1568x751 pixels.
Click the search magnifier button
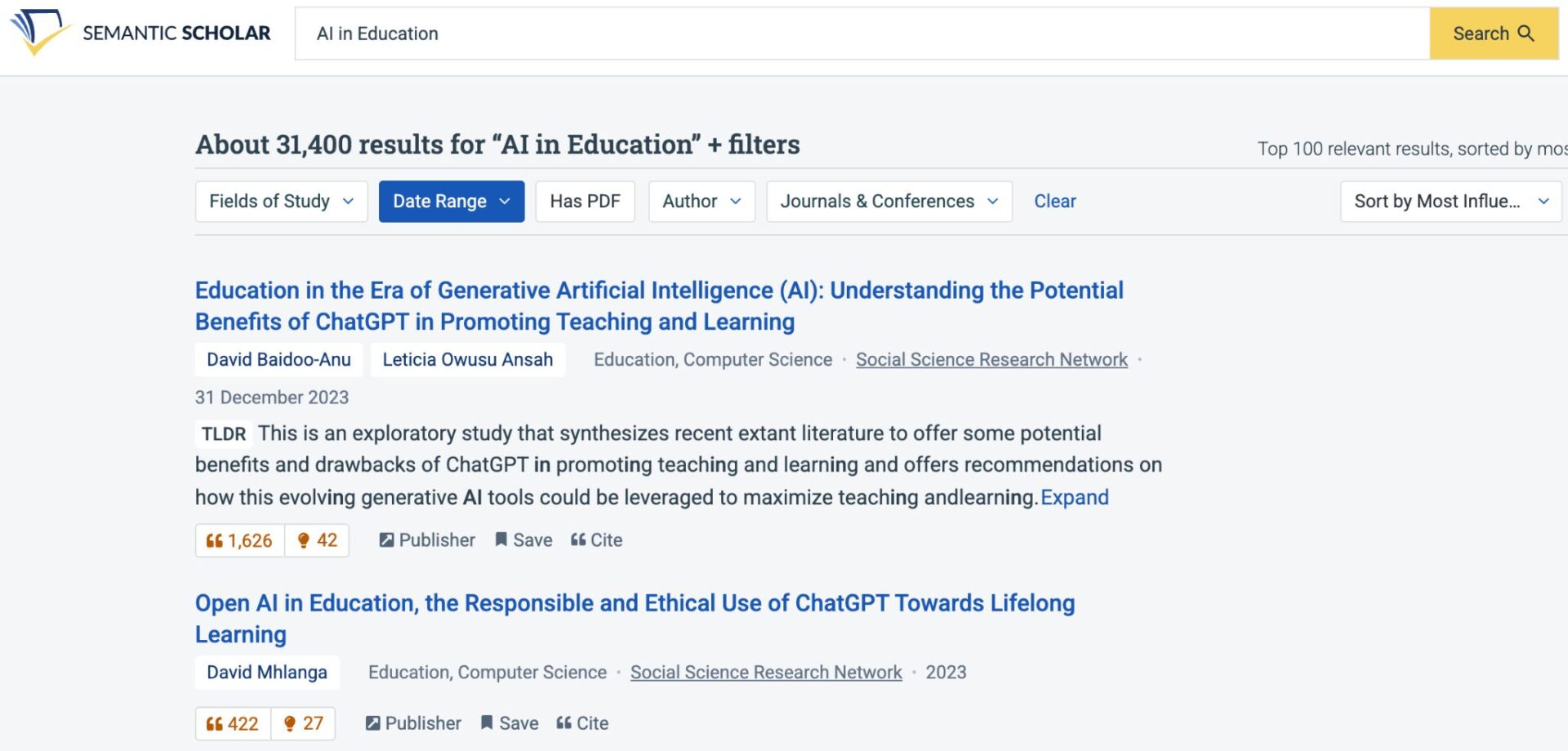(1493, 33)
